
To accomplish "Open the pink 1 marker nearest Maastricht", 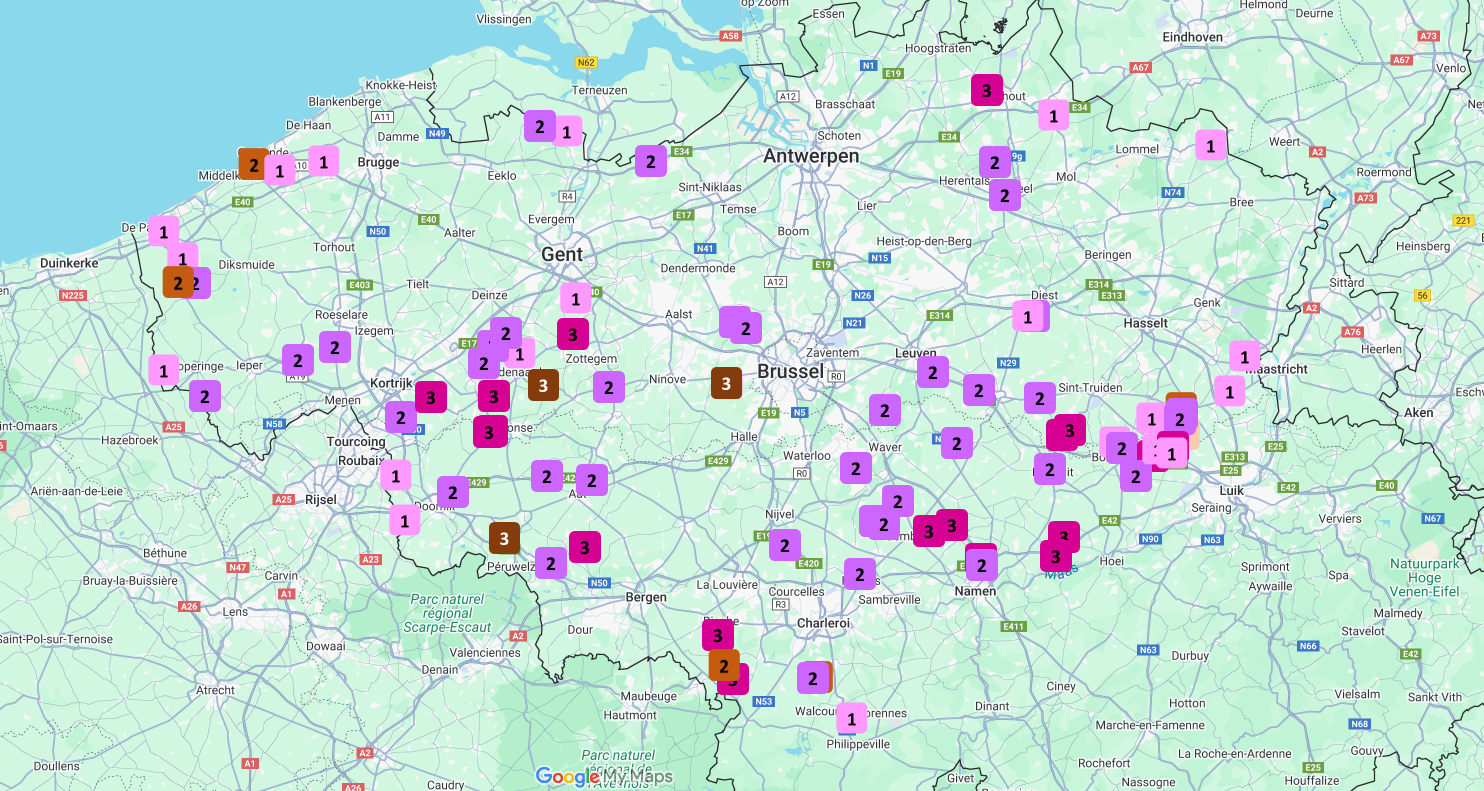I will tap(1244, 356).
